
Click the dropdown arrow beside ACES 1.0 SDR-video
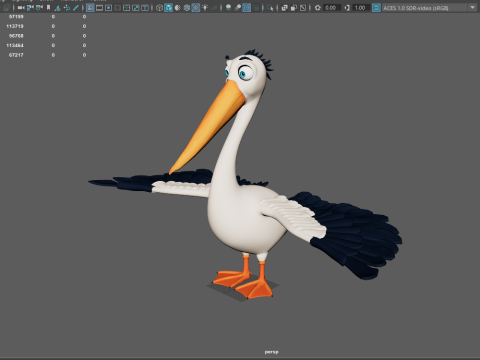tap(472, 7)
